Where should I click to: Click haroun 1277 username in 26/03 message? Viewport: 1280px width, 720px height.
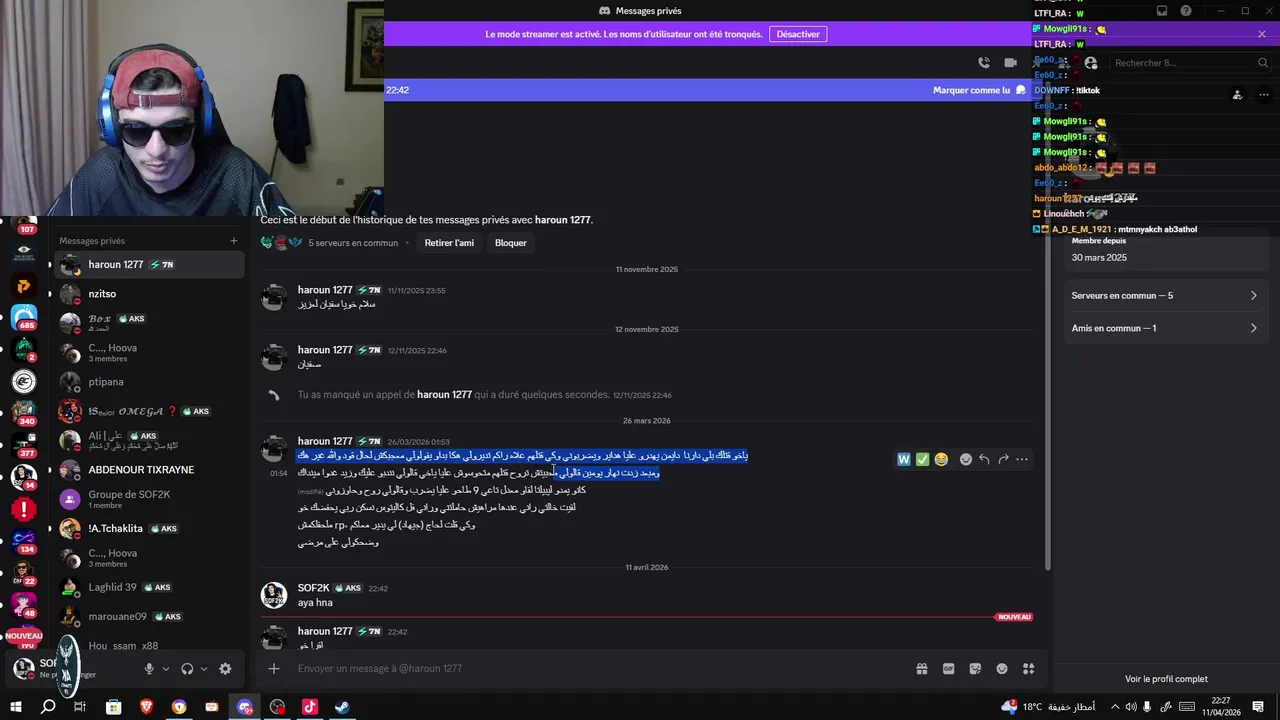[x=325, y=441]
